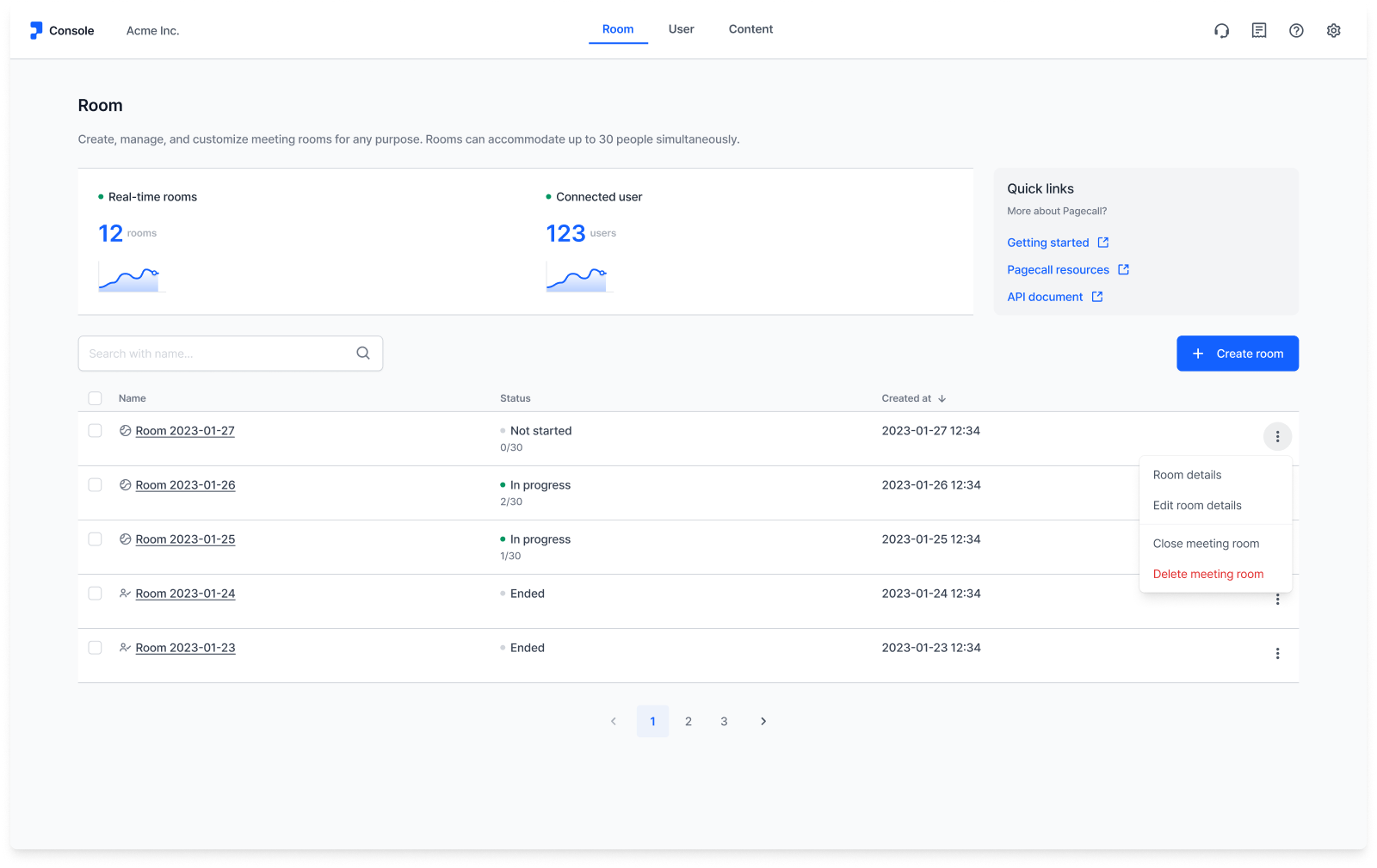Click the room icon beside Room 2023-01-25

pyautogui.click(x=125, y=539)
